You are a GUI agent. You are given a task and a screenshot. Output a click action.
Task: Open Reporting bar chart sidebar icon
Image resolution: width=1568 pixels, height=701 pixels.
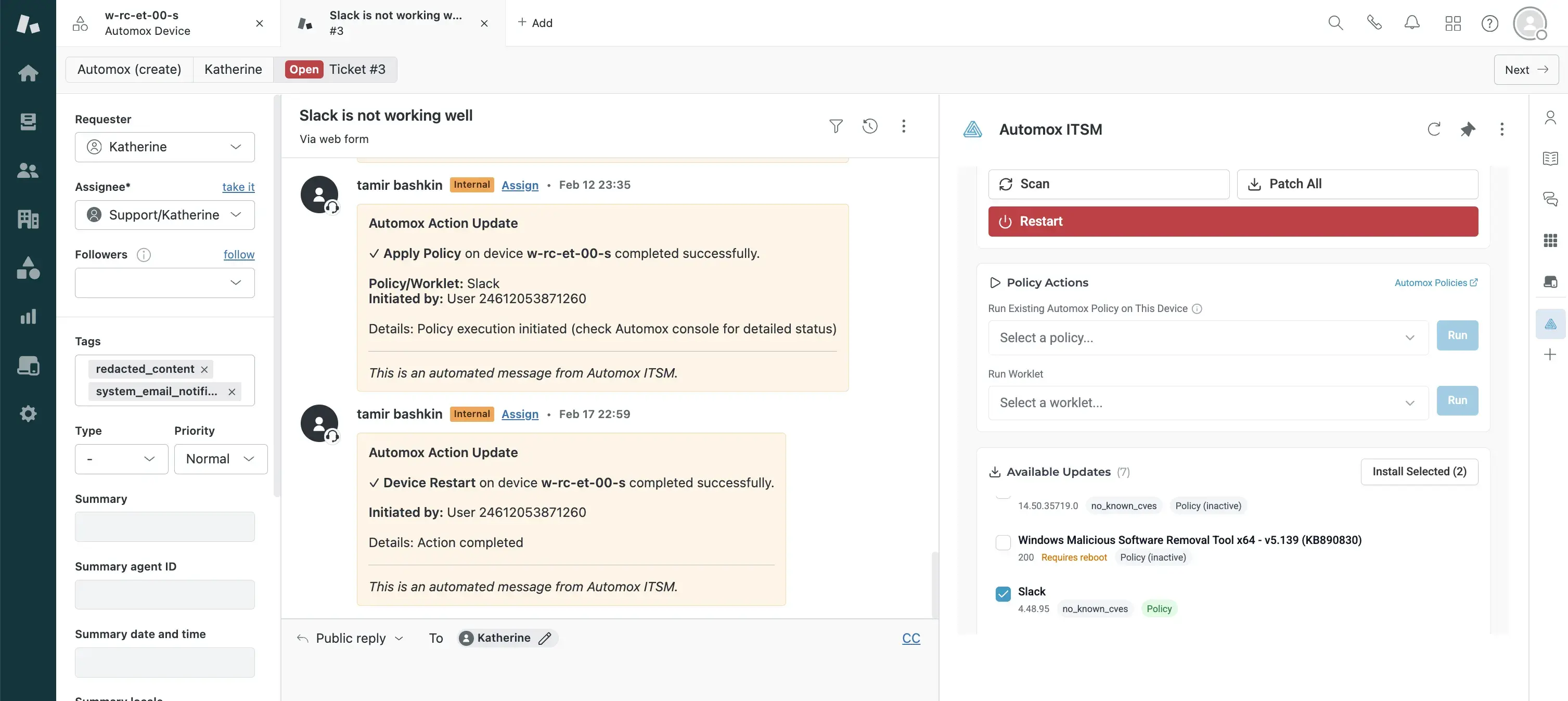(x=28, y=316)
